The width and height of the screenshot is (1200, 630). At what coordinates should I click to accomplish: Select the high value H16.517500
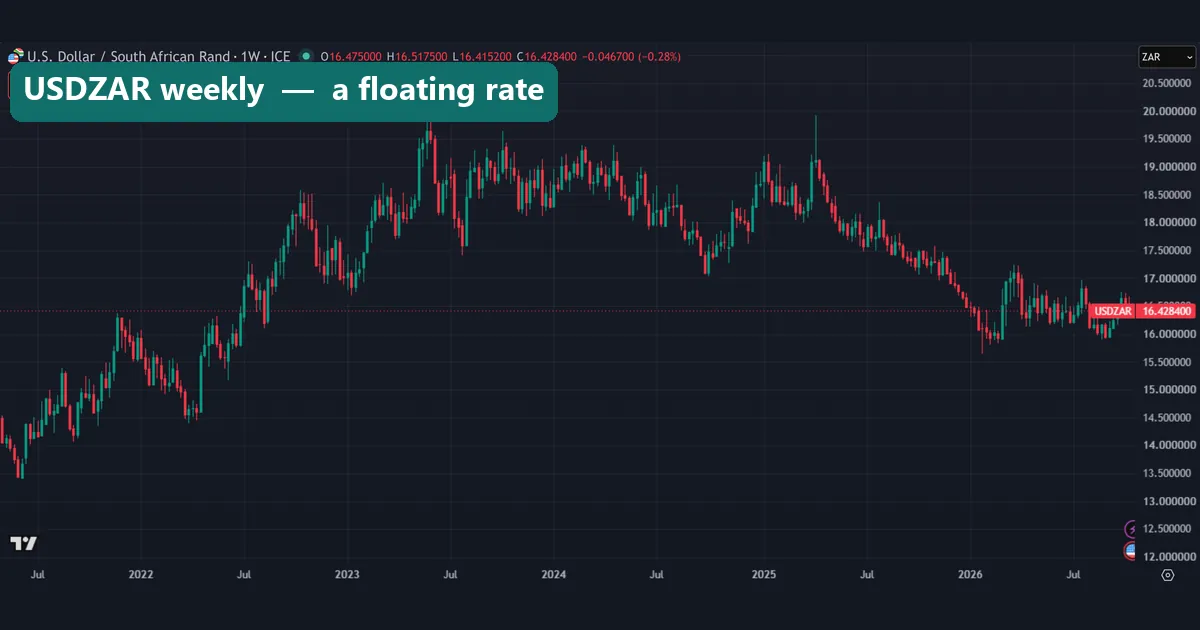(418, 57)
